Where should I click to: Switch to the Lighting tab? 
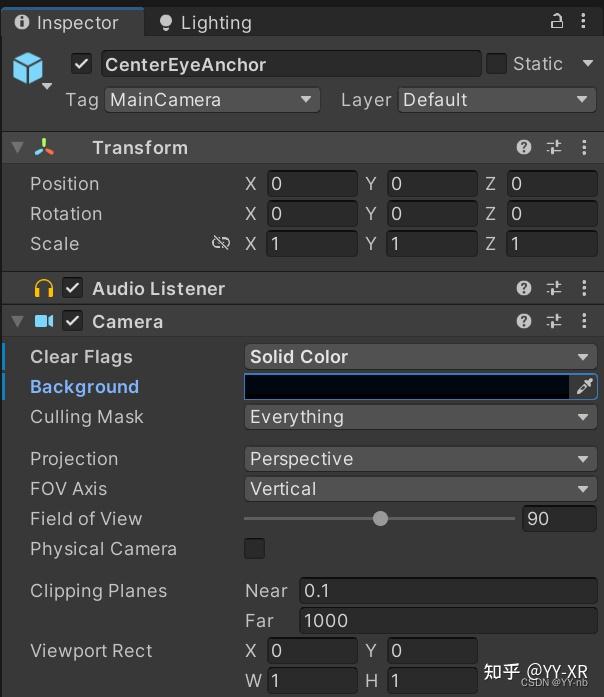click(206, 22)
